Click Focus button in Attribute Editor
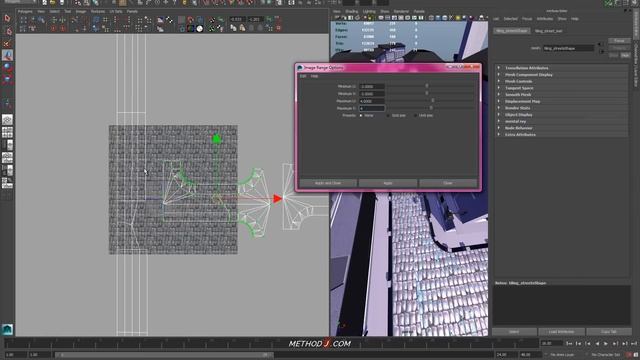The image size is (640, 360). (x=619, y=41)
